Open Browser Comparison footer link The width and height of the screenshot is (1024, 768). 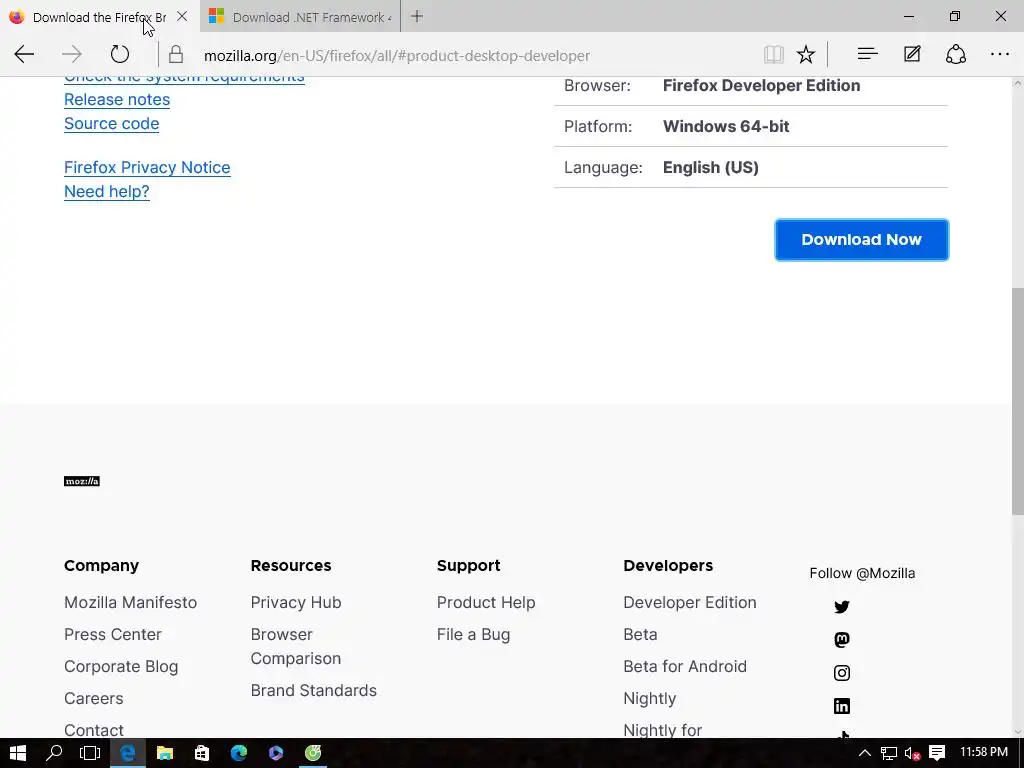296,646
